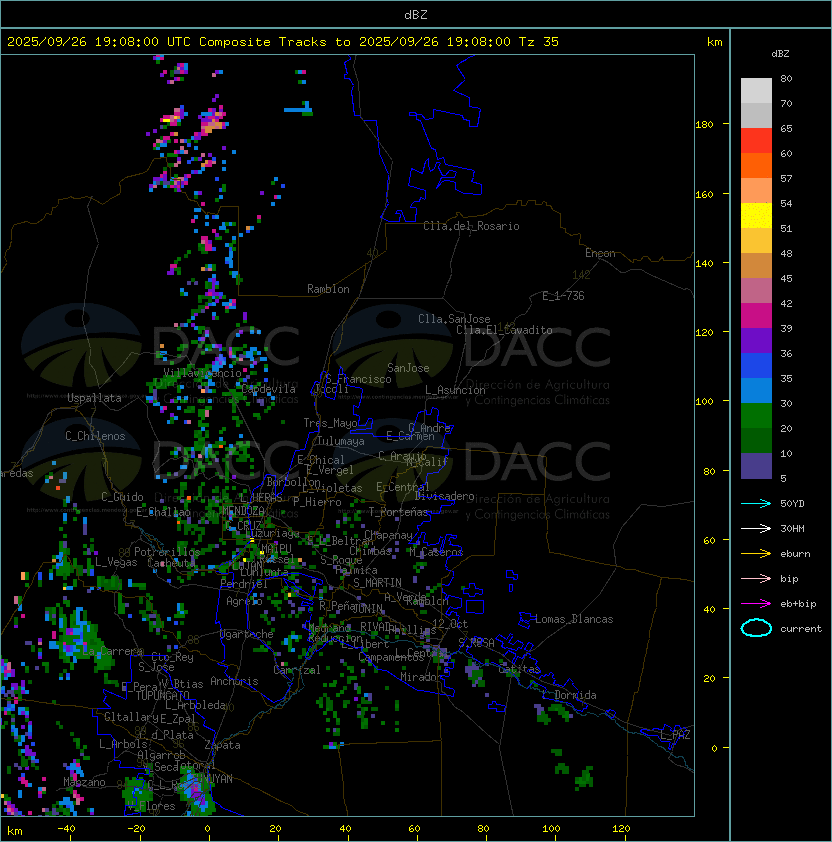Click the cyan 'current' ellipse symbol in legend
This screenshot has width=832, height=842.
point(756,628)
